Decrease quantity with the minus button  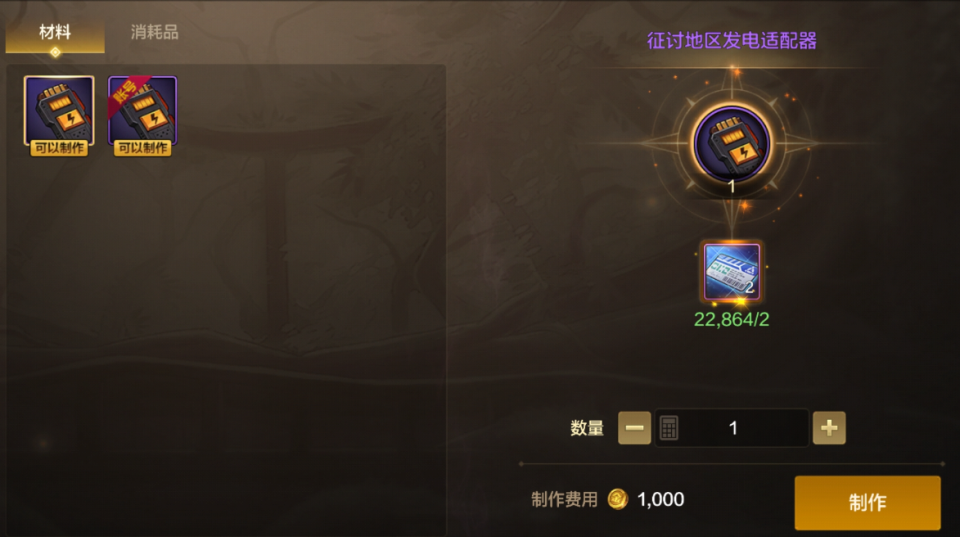[634, 427]
